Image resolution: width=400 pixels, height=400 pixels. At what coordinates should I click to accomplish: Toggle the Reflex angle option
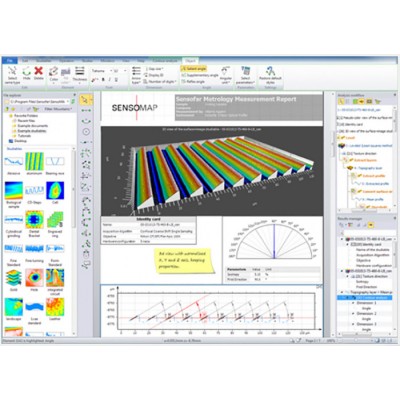coord(194,81)
